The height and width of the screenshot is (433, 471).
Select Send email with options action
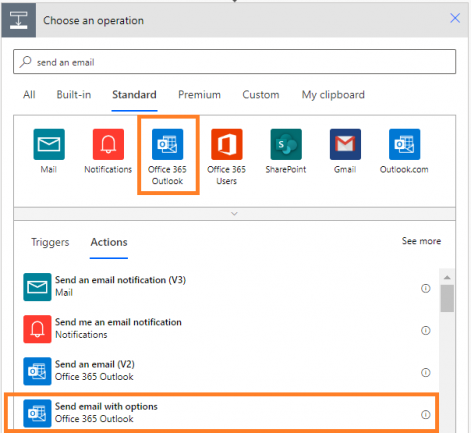coord(221,413)
